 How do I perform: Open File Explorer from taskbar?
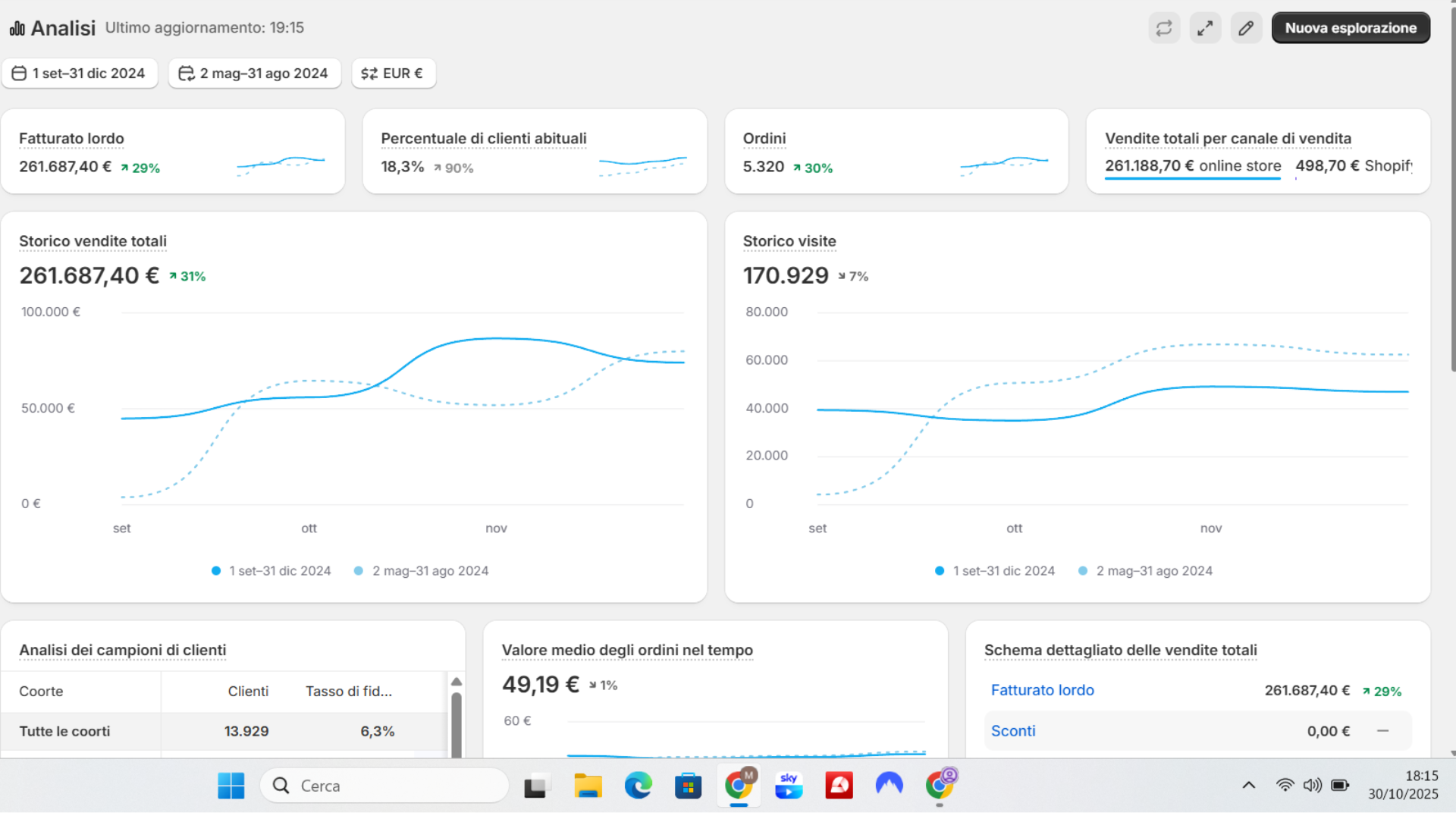(588, 786)
